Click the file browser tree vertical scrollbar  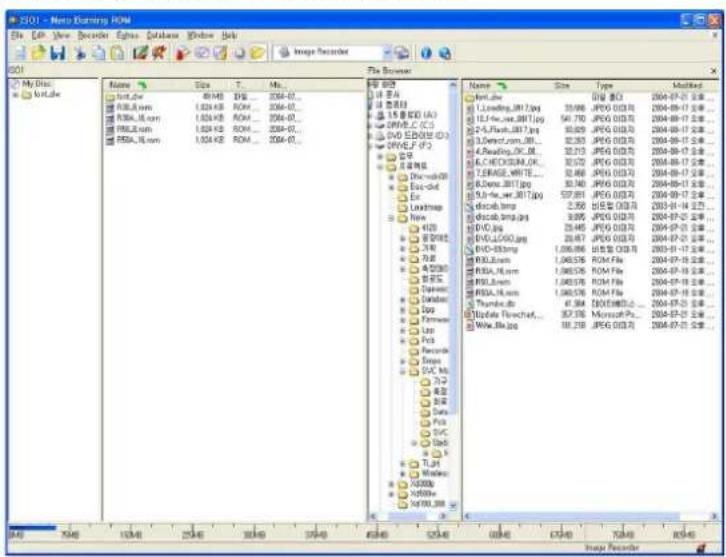453,296
